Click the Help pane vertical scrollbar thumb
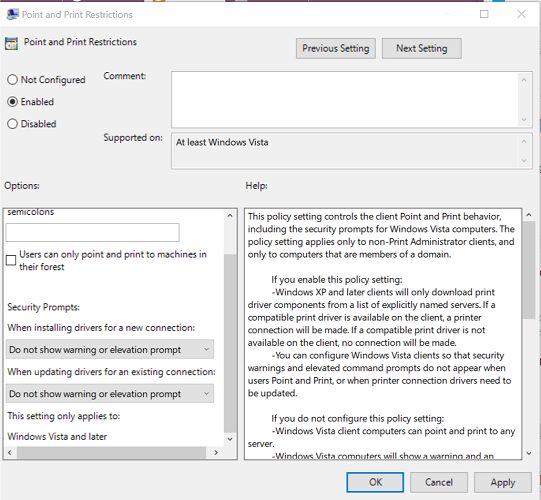The height and width of the screenshot is (500, 541). click(529, 270)
